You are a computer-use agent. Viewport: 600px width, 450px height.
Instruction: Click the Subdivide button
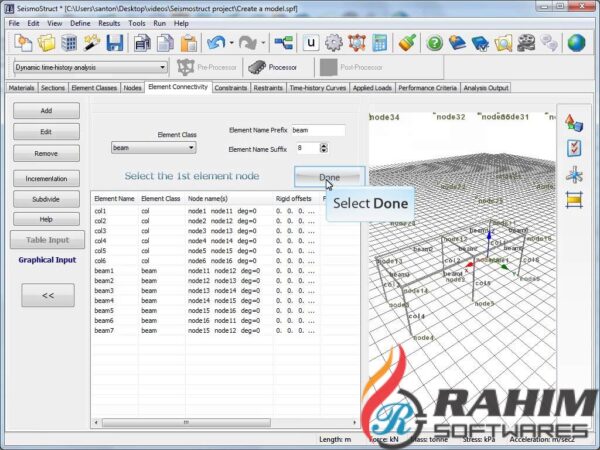pos(46,199)
